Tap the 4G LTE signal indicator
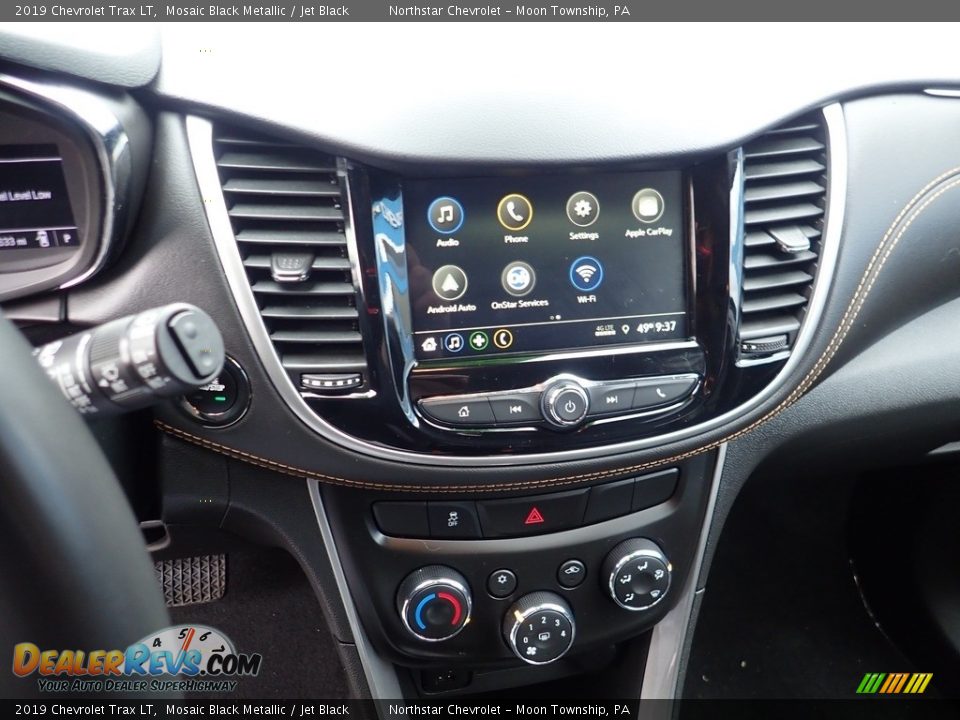The image size is (960, 720). [605, 329]
